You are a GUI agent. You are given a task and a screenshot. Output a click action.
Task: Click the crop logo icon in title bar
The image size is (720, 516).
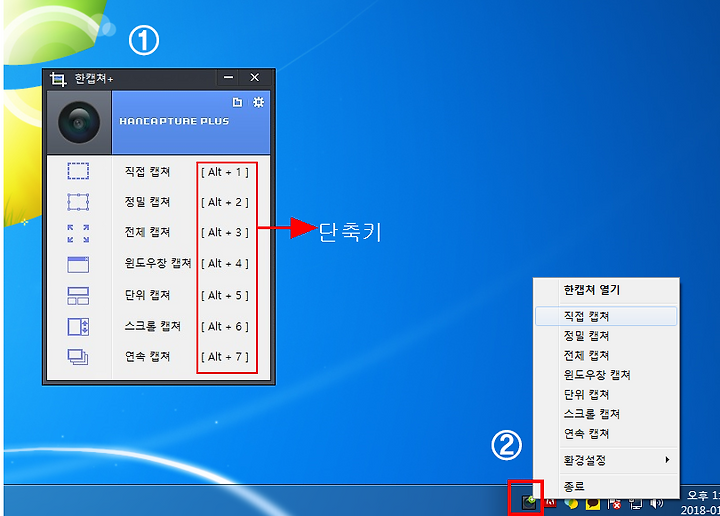[x=58, y=79]
